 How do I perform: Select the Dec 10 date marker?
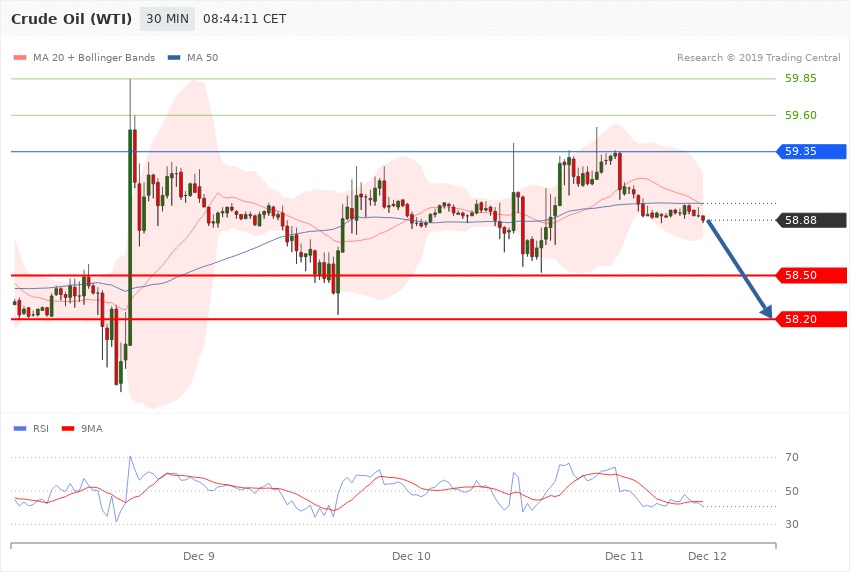[411, 555]
